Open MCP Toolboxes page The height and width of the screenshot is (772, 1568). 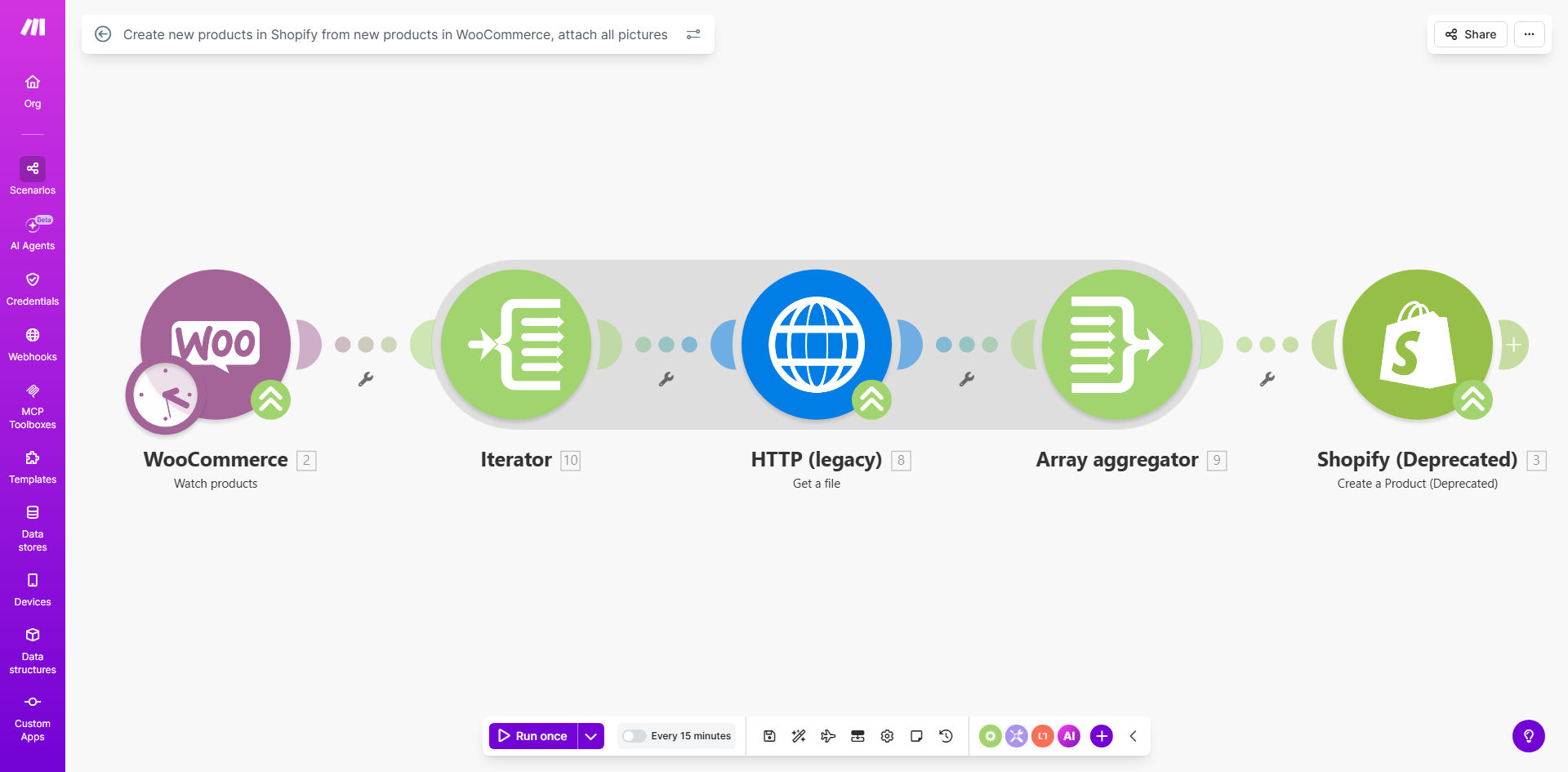[x=33, y=406]
